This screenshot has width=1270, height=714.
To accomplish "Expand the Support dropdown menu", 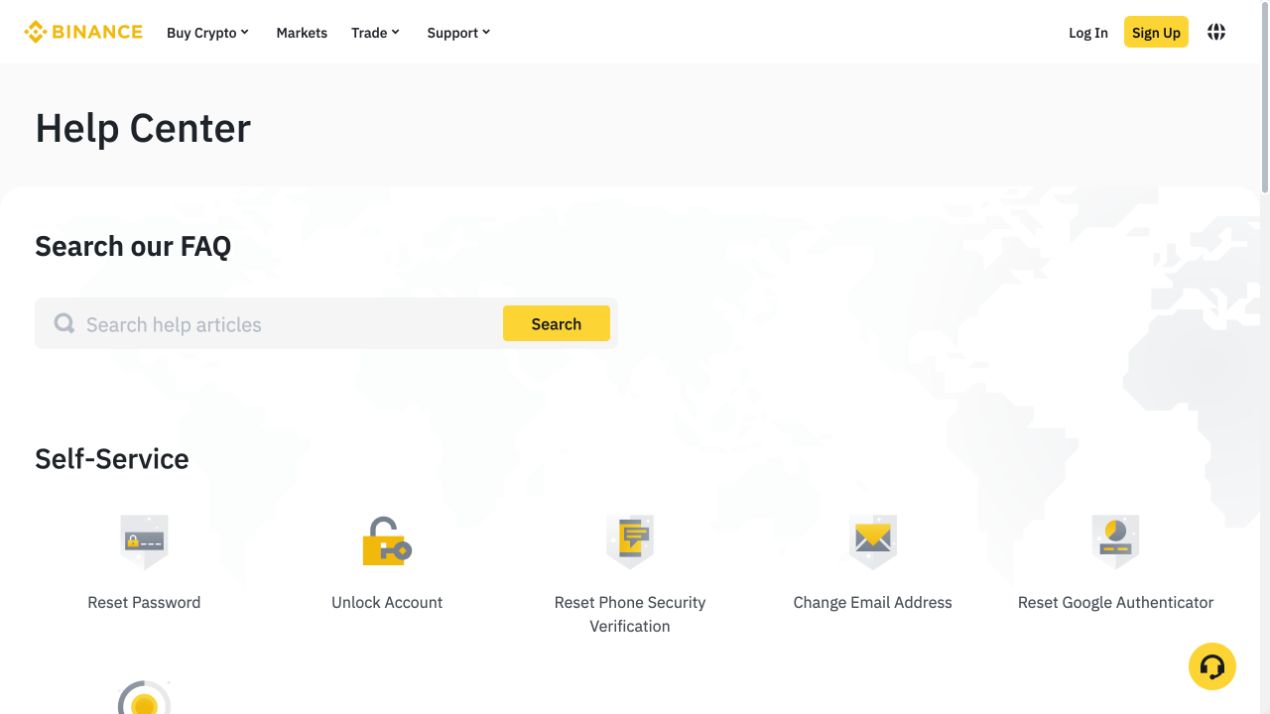I will click(458, 33).
